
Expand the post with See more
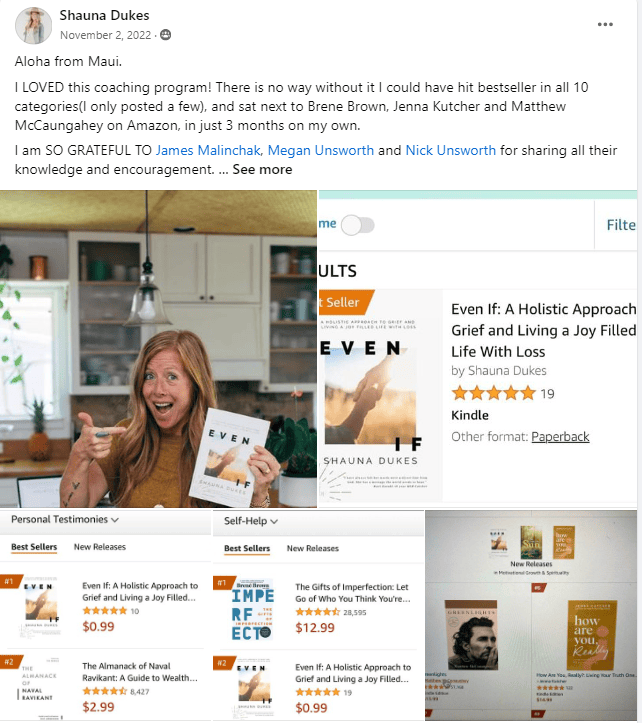262,170
